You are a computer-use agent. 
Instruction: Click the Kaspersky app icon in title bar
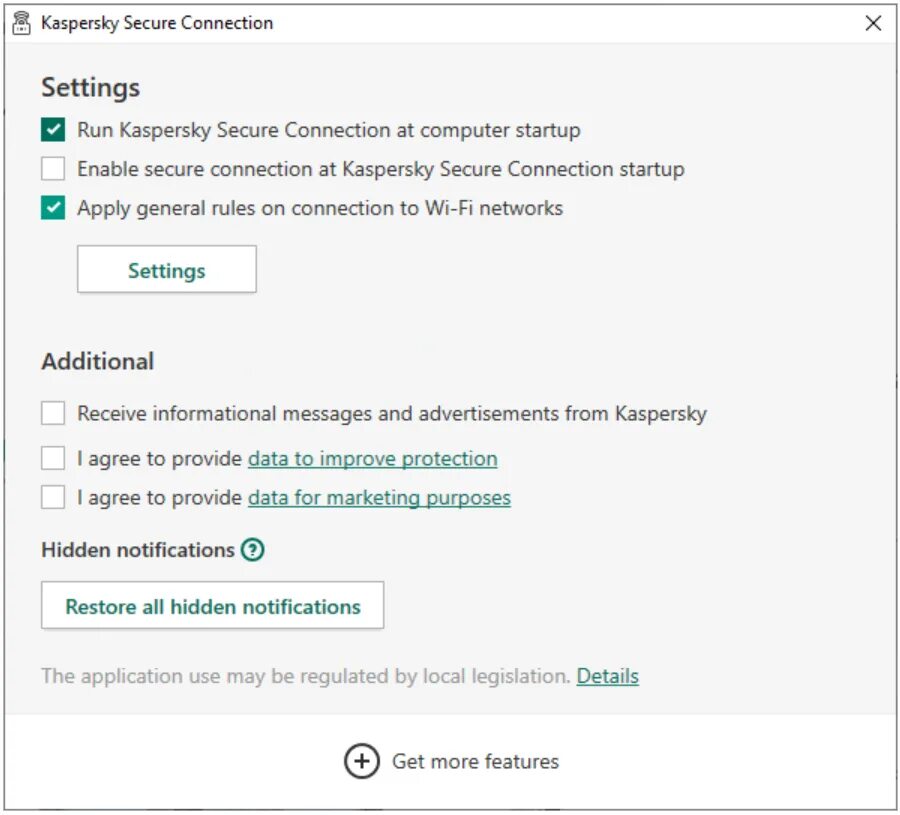tap(22, 22)
